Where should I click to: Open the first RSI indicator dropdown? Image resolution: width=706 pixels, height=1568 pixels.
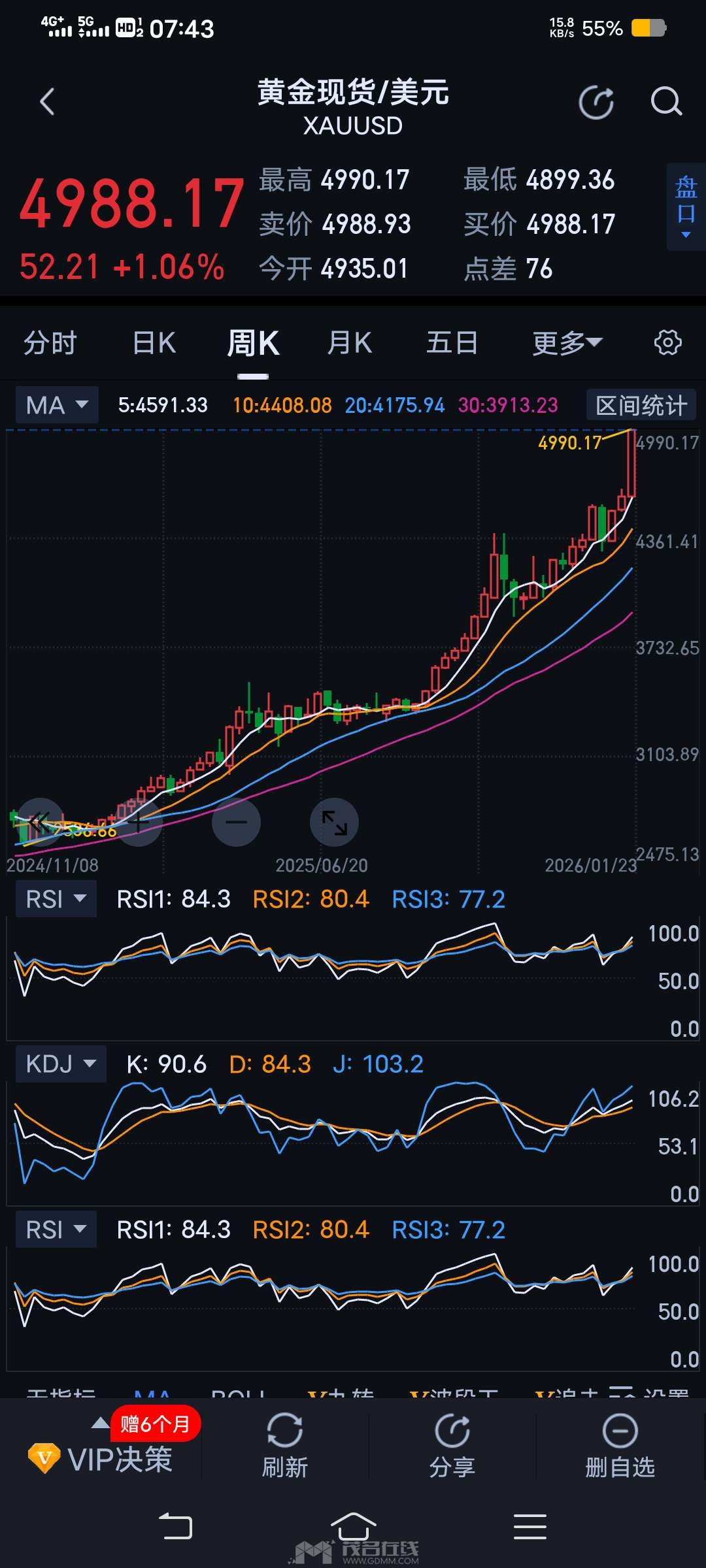point(56,899)
